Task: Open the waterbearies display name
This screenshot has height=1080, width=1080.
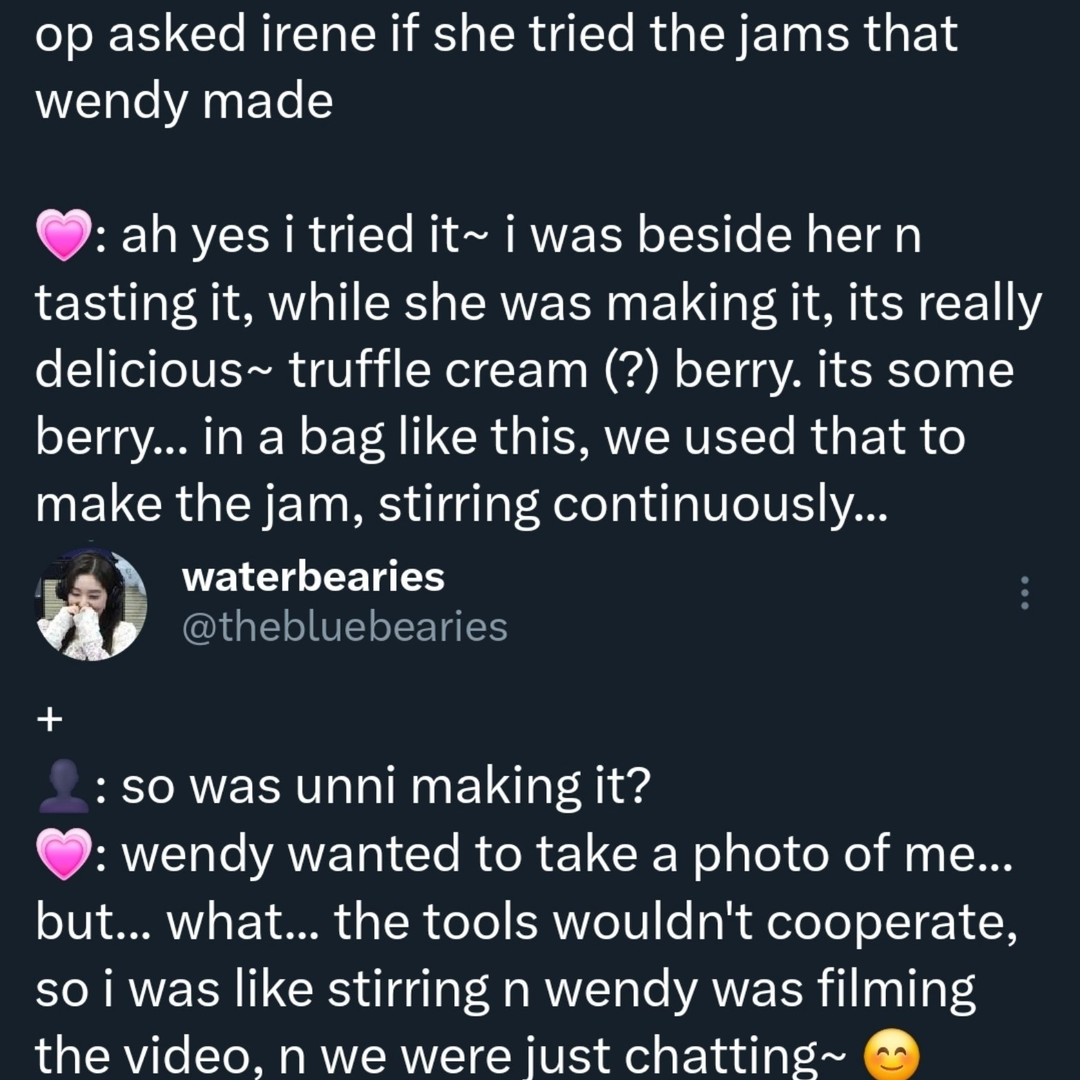Action: tap(313, 577)
